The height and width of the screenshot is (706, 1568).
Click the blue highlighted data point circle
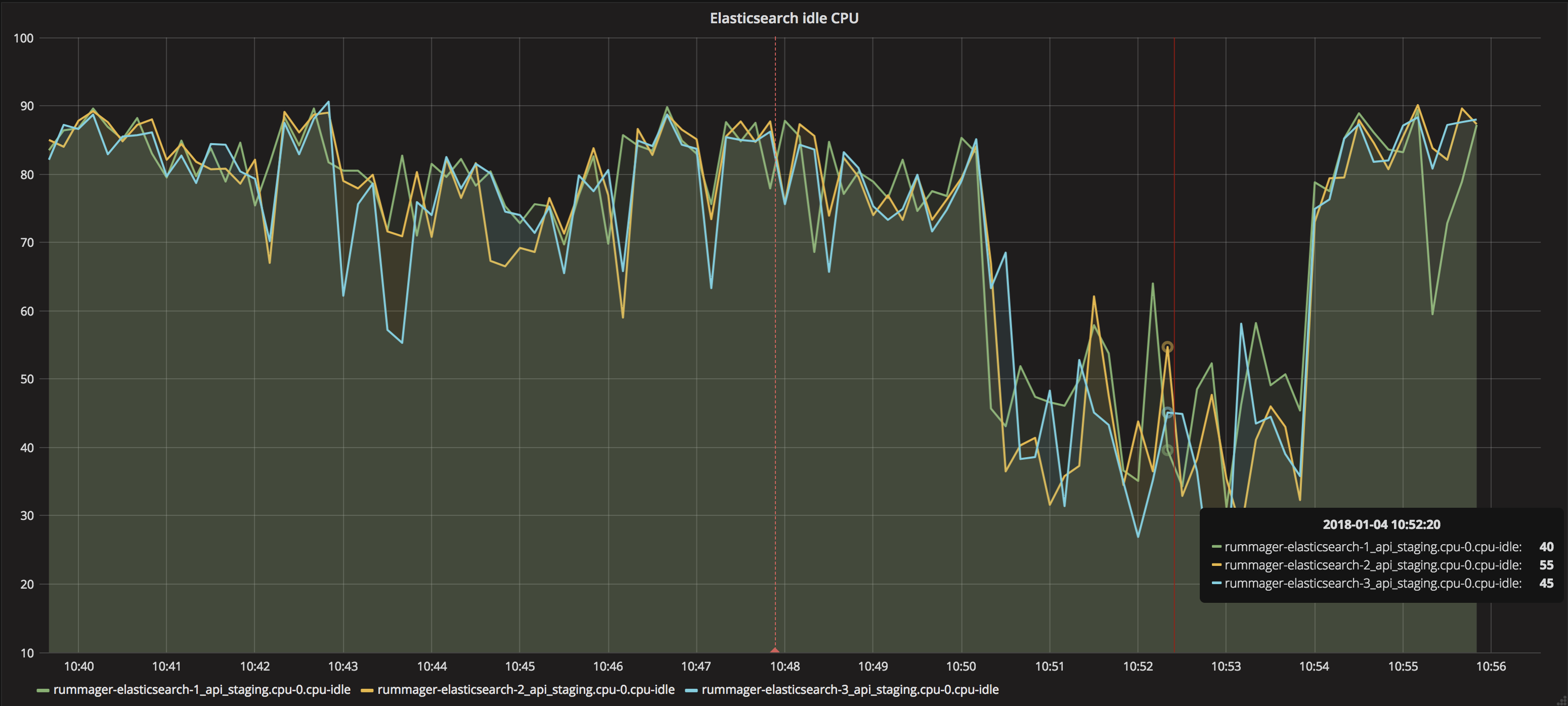[1167, 413]
